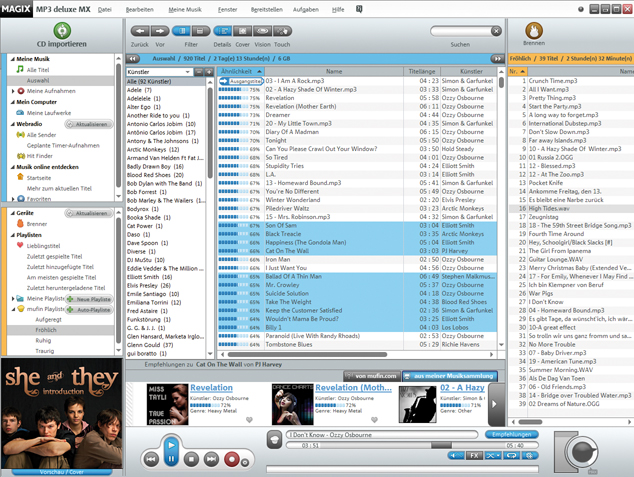Screen dimensions: 634x477
Task: Click the Brennen flame icon
Action: click(x=534, y=30)
